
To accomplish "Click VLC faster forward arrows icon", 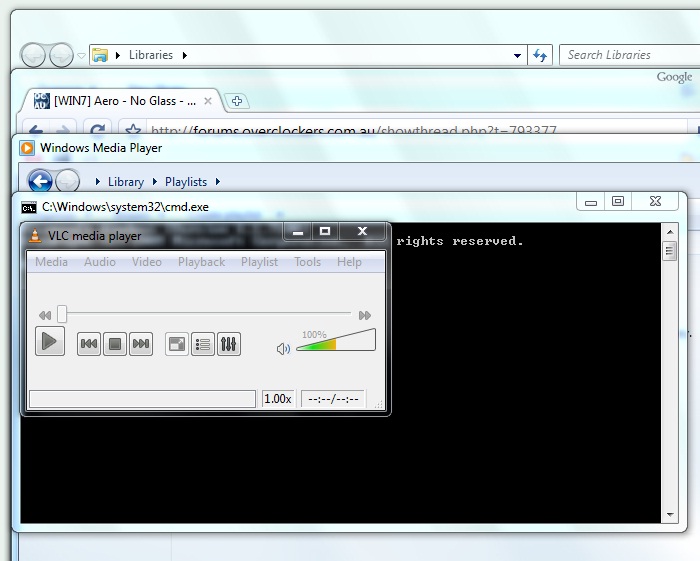I will 365,316.
